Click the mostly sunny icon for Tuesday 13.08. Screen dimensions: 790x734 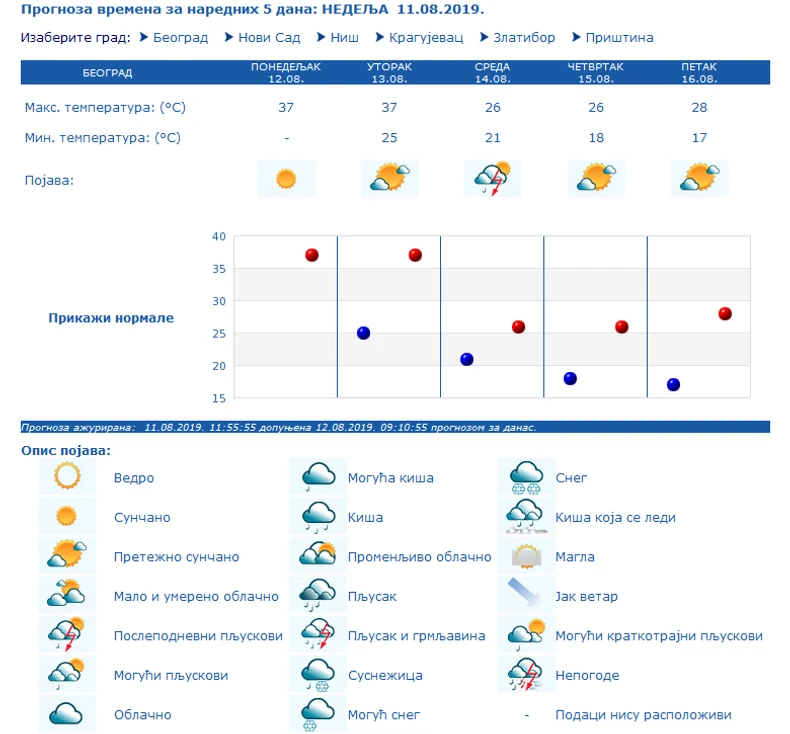tap(389, 179)
